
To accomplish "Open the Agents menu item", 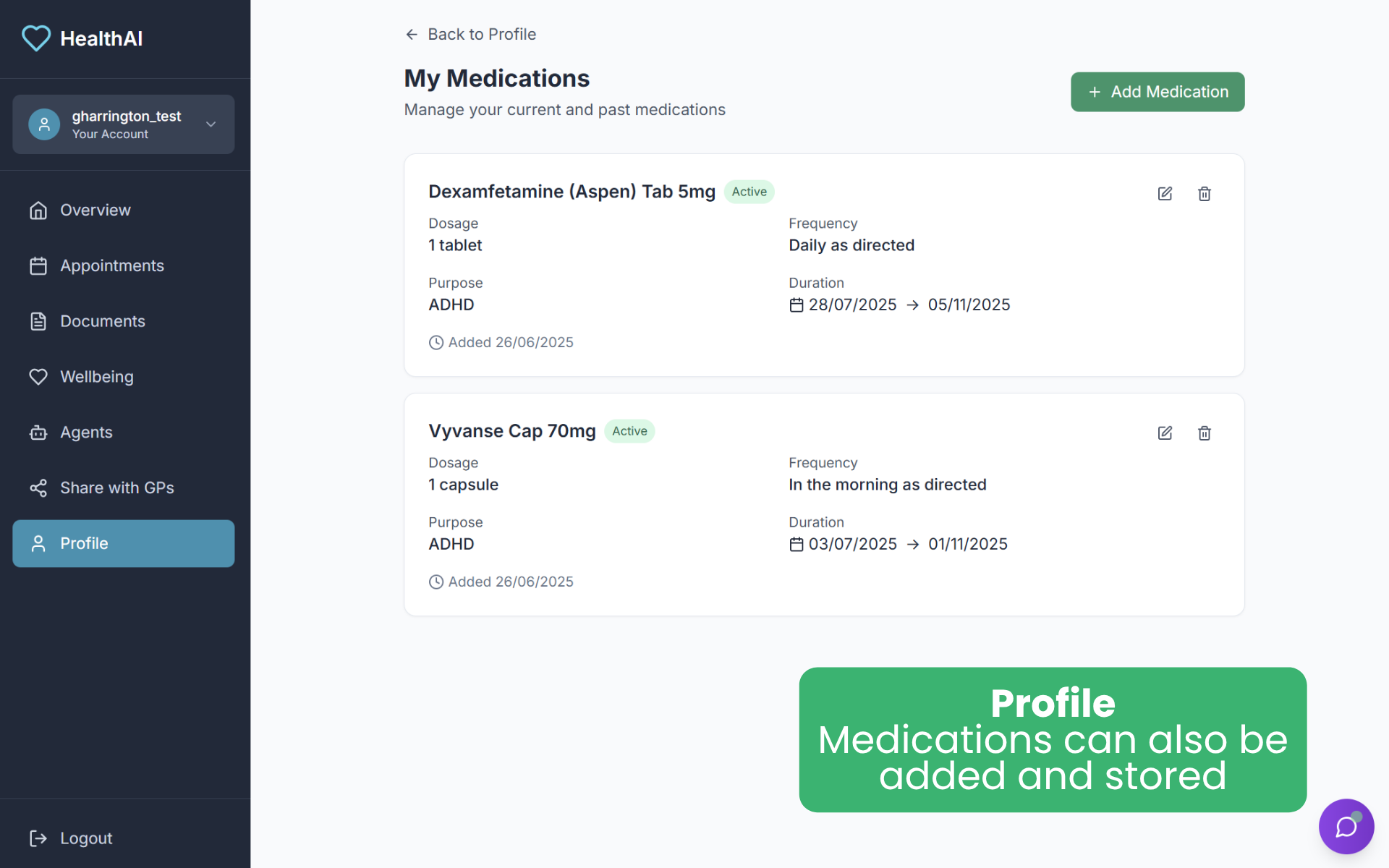I will 86,433.
